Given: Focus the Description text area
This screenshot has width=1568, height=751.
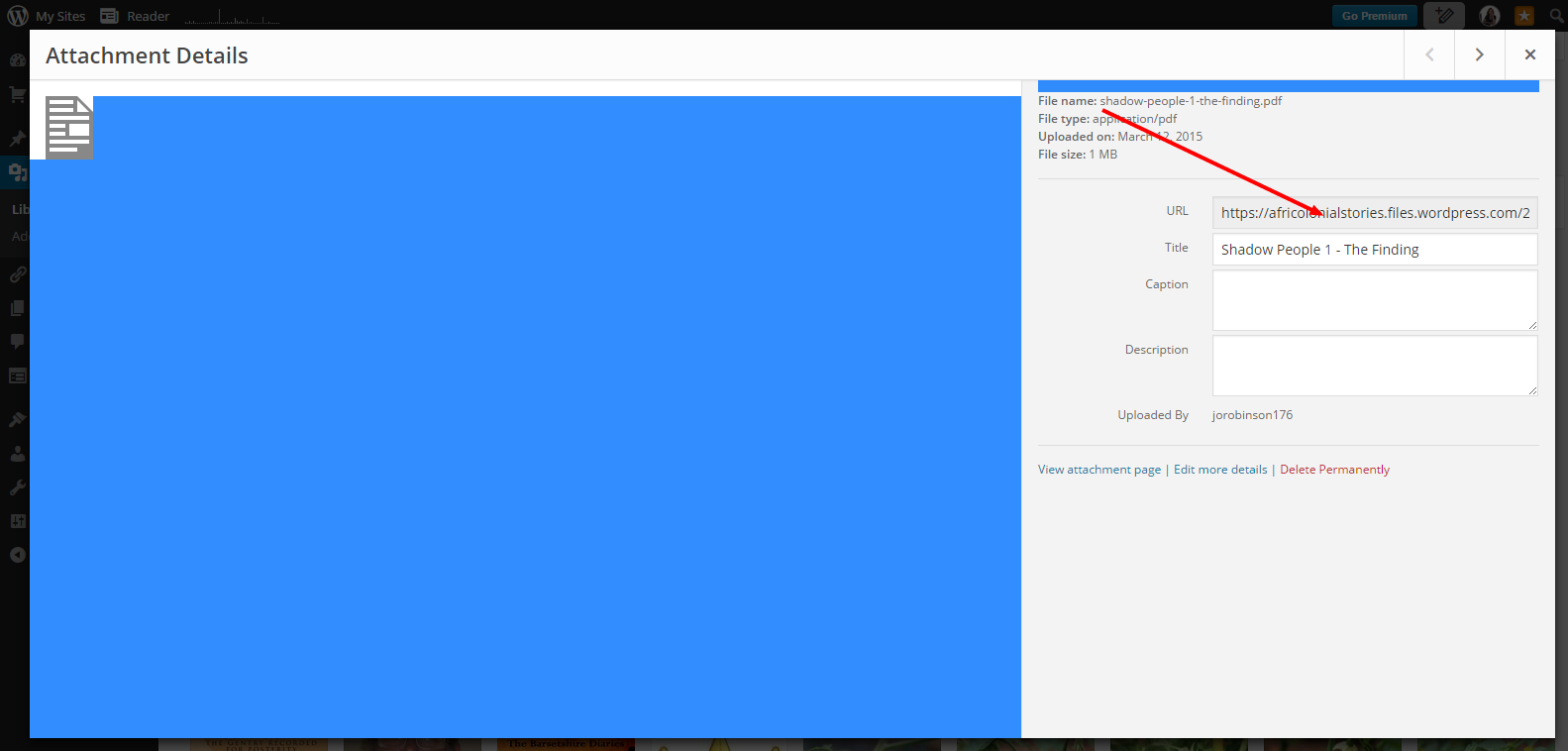Looking at the screenshot, I should (1375, 366).
